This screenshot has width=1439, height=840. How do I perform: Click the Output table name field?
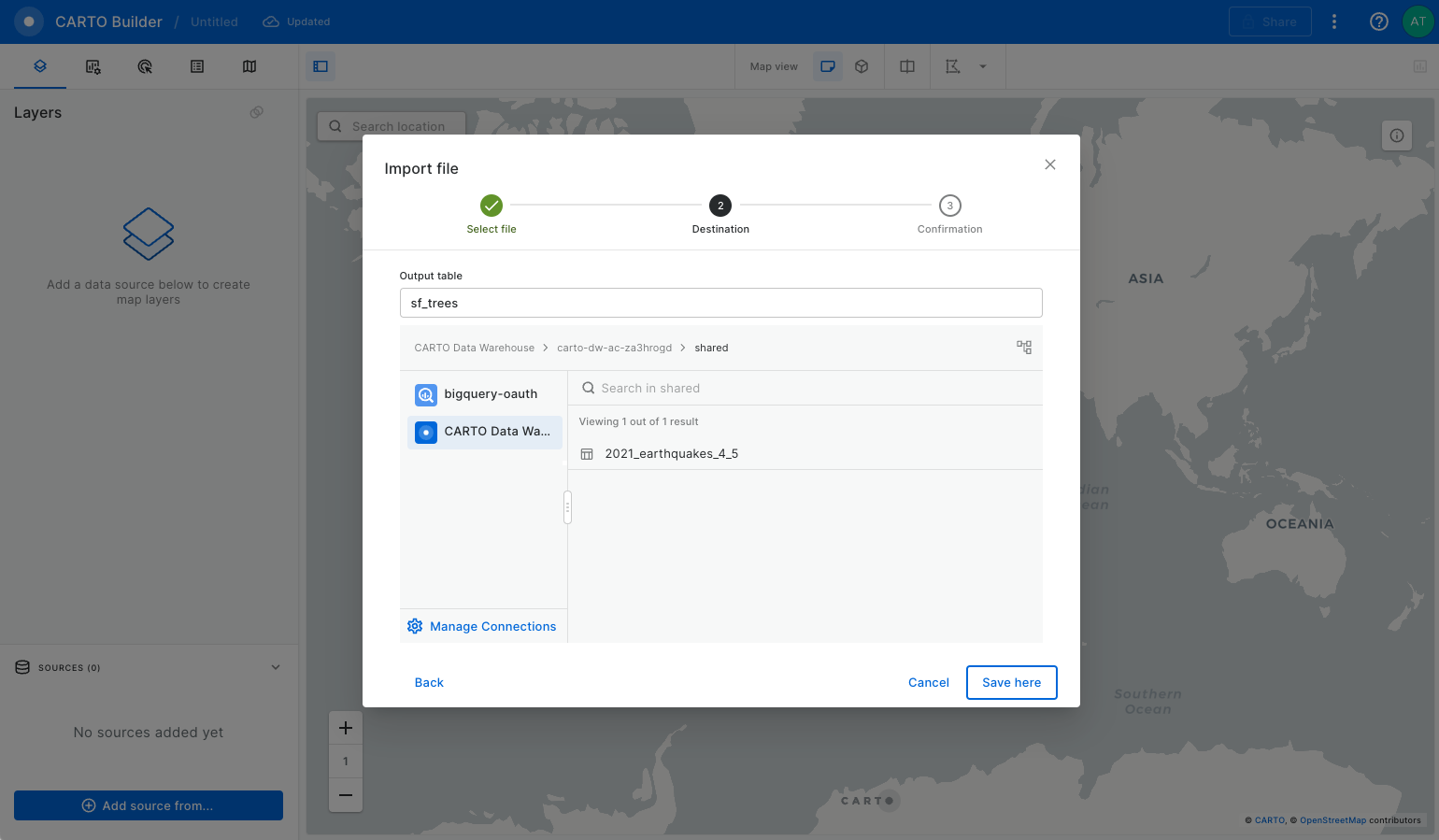(720, 303)
